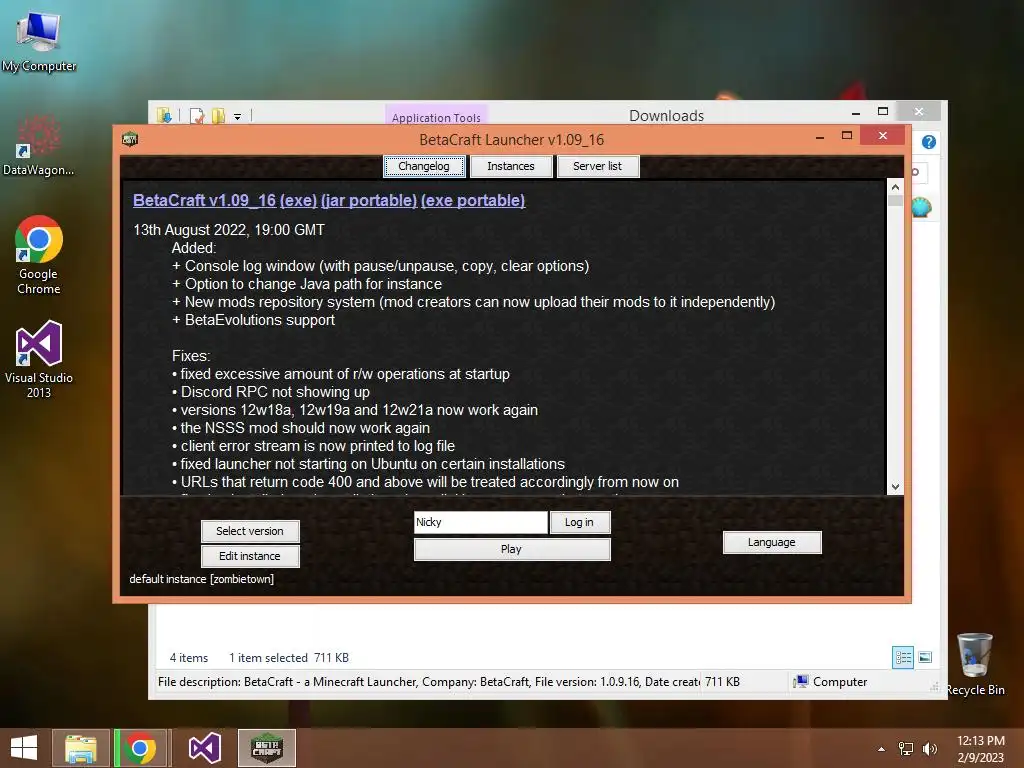Show hidden system tray icons
The height and width of the screenshot is (768, 1024).
pos(881,749)
